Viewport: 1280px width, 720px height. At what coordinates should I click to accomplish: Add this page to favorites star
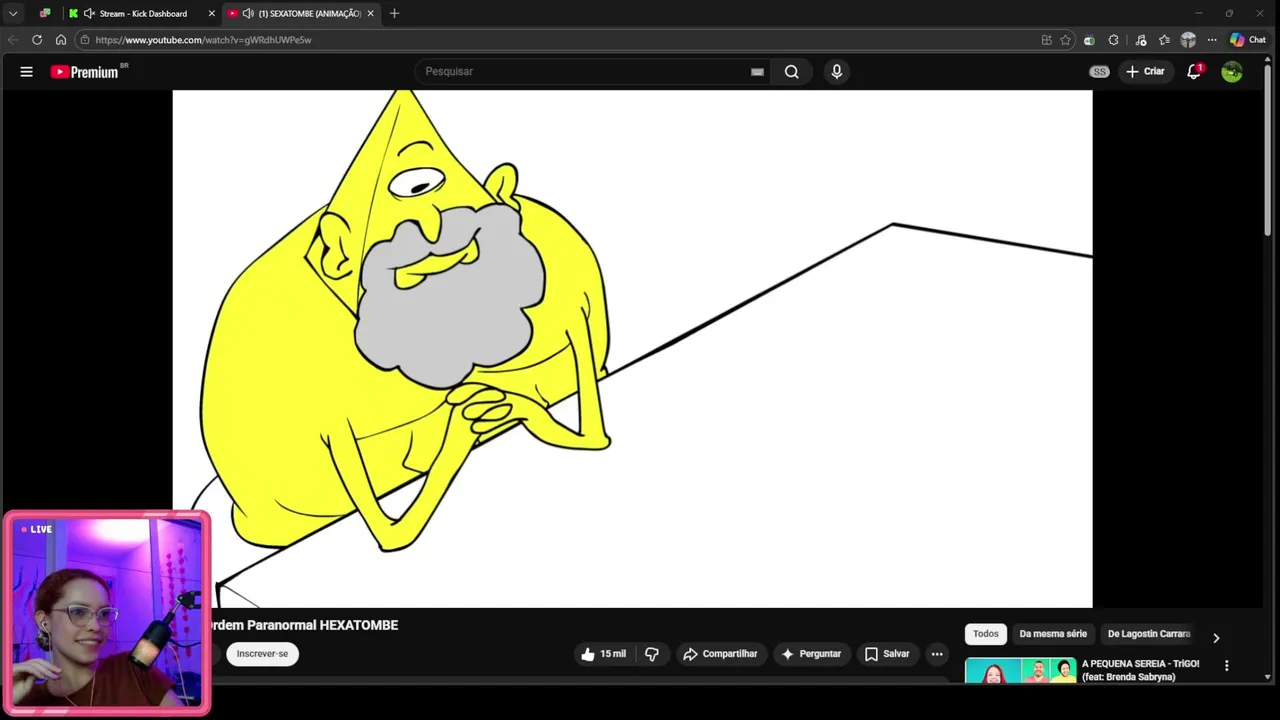(x=1065, y=40)
